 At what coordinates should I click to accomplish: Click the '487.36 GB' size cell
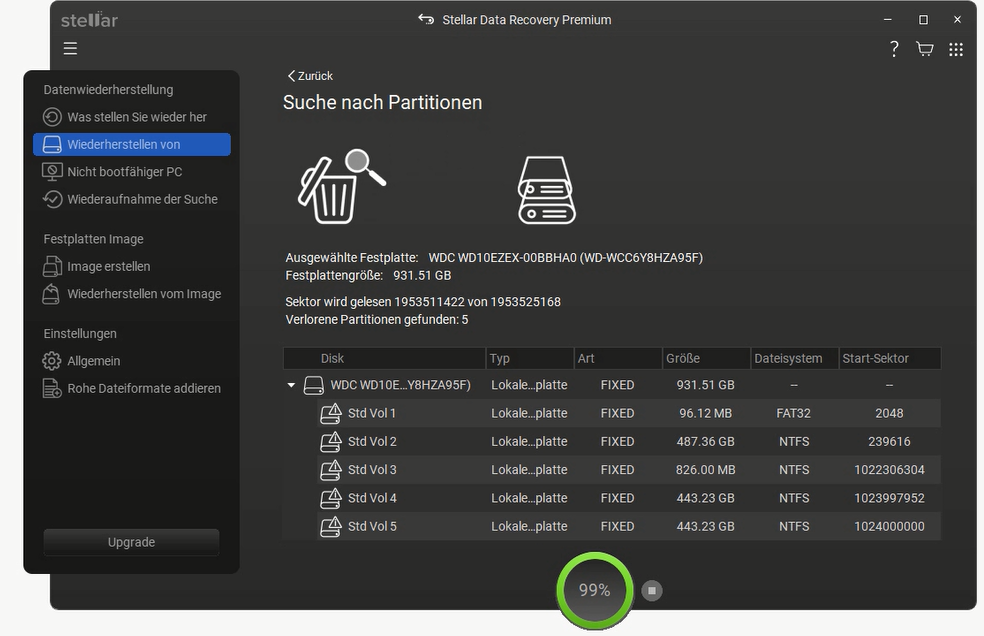coord(705,441)
